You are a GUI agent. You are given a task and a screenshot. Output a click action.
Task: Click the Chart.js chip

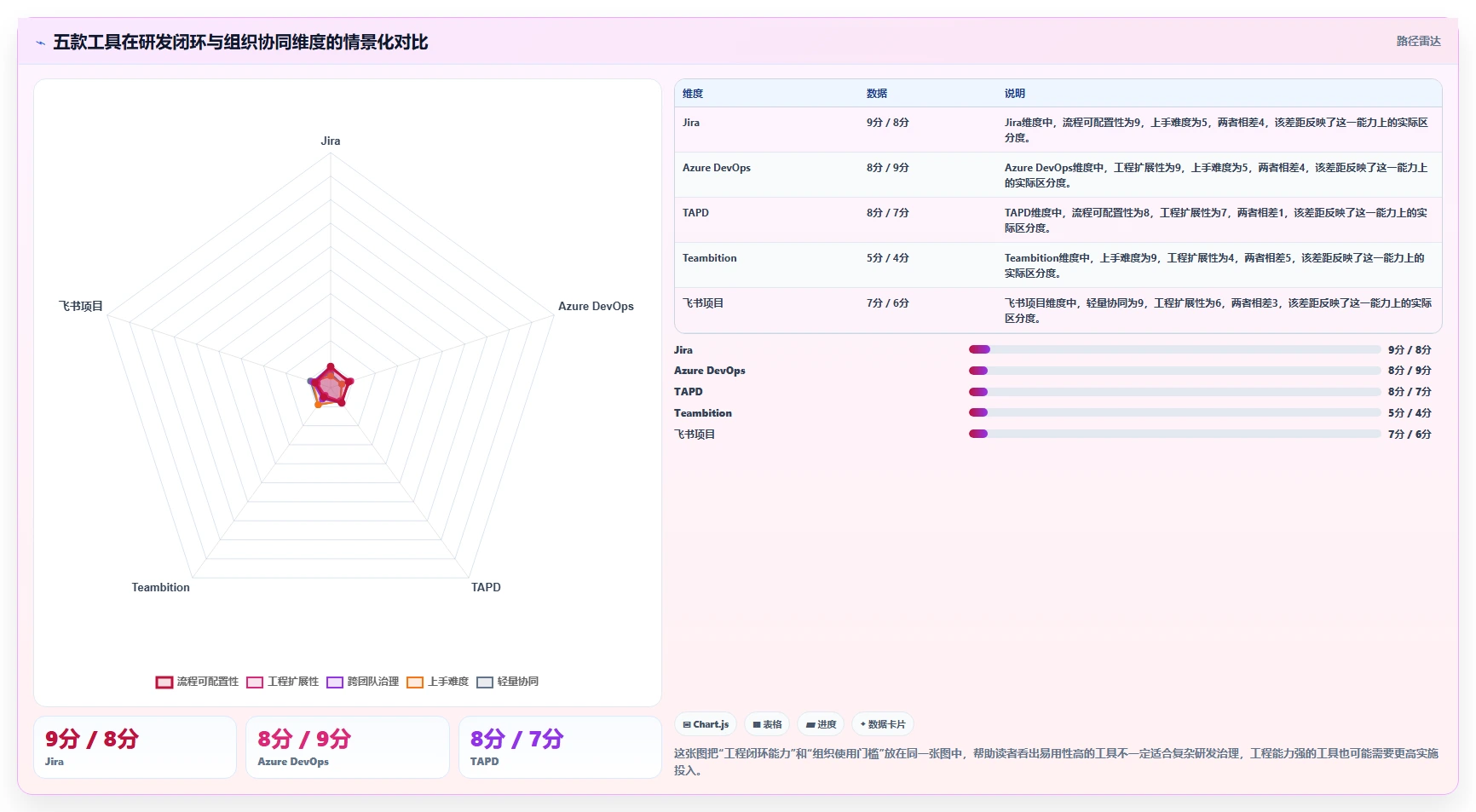706,724
